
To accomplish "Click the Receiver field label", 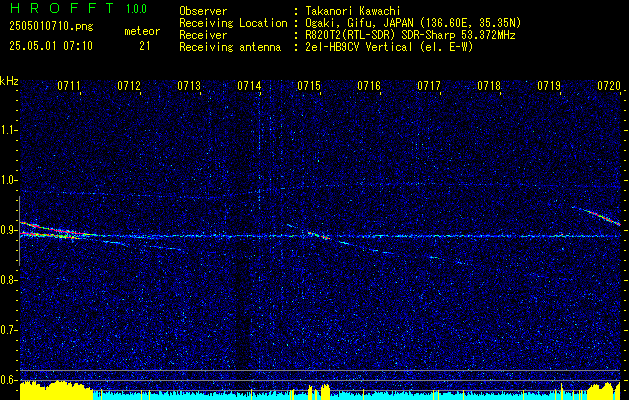I will (203, 35).
